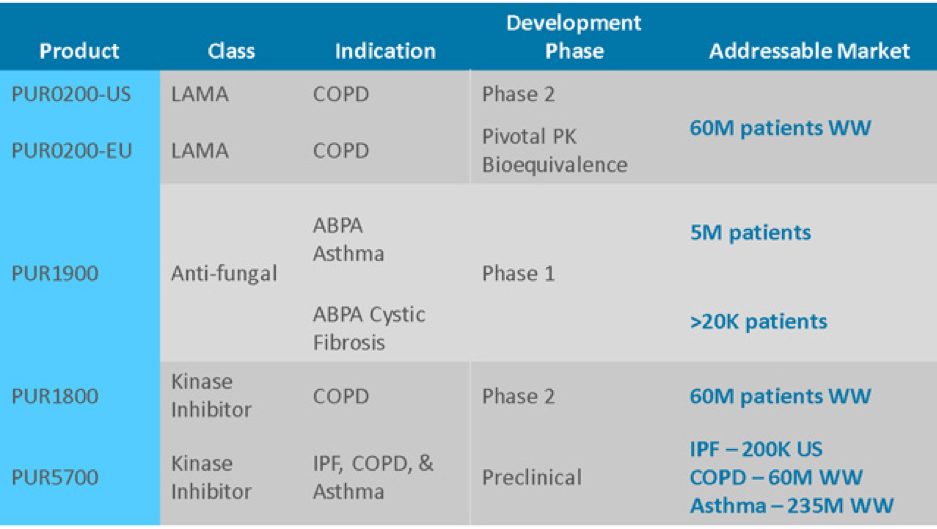
Task: Select the Addressable Market column header
Action: [x=809, y=51]
